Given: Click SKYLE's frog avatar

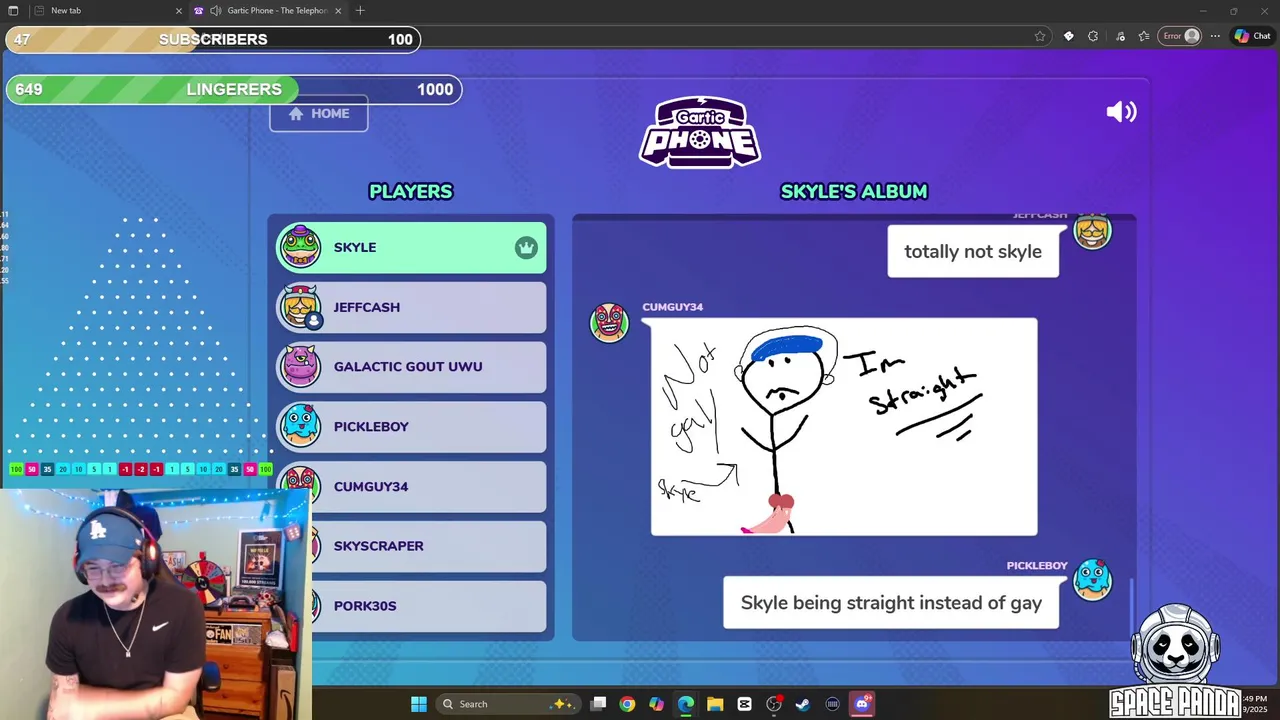Looking at the screenshot, I should tap(300, 247).
